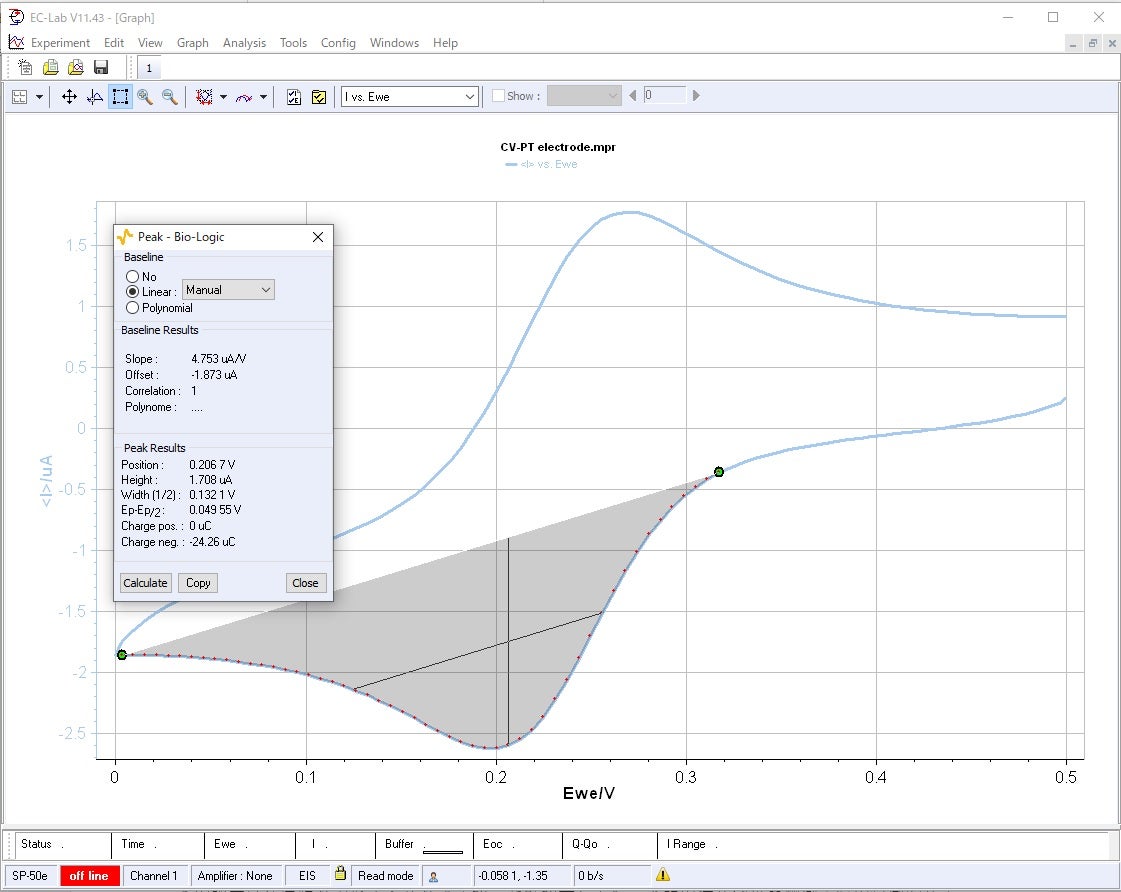Viewport: 1121px width, 892px height.
Task: Click the Calculate button
Action: coord(145,583)
